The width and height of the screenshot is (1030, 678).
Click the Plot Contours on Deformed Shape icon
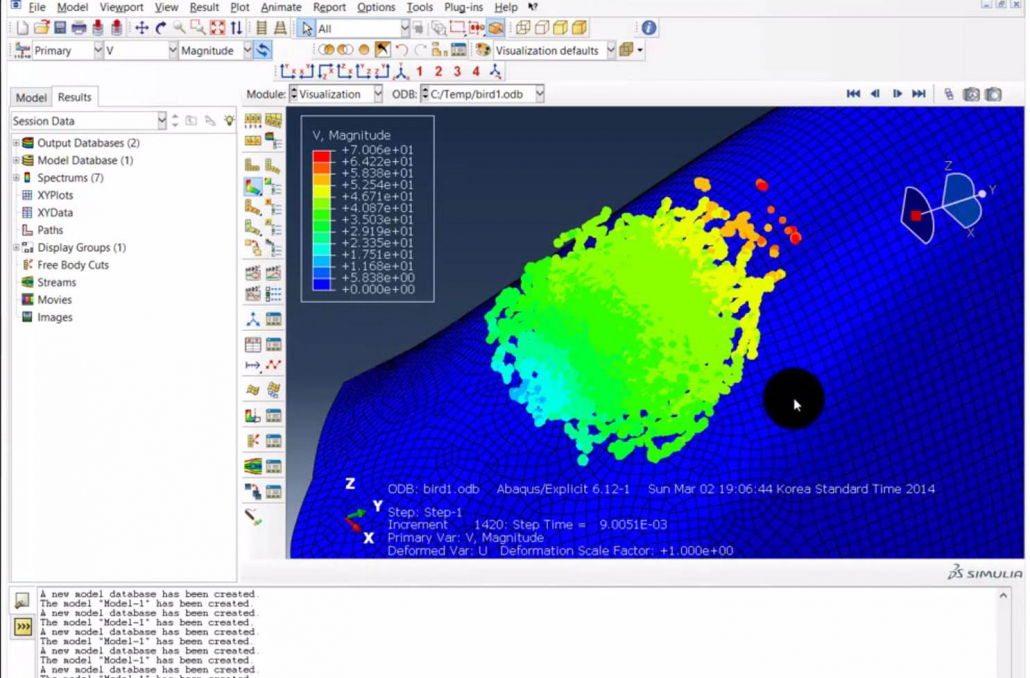tap(253, 186)
